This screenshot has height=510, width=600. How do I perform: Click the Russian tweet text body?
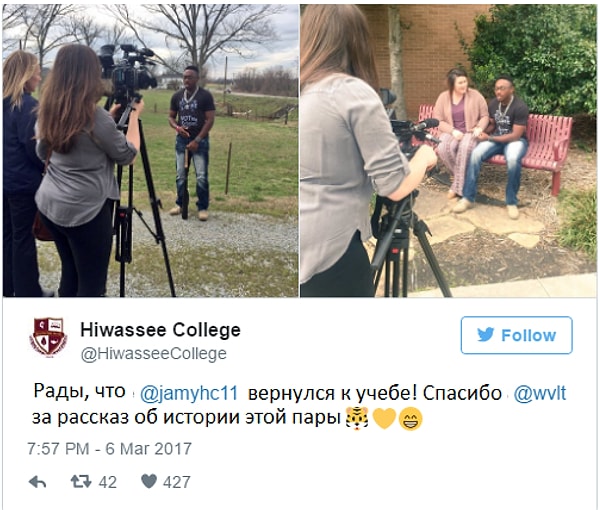click(x=299, y=405)
